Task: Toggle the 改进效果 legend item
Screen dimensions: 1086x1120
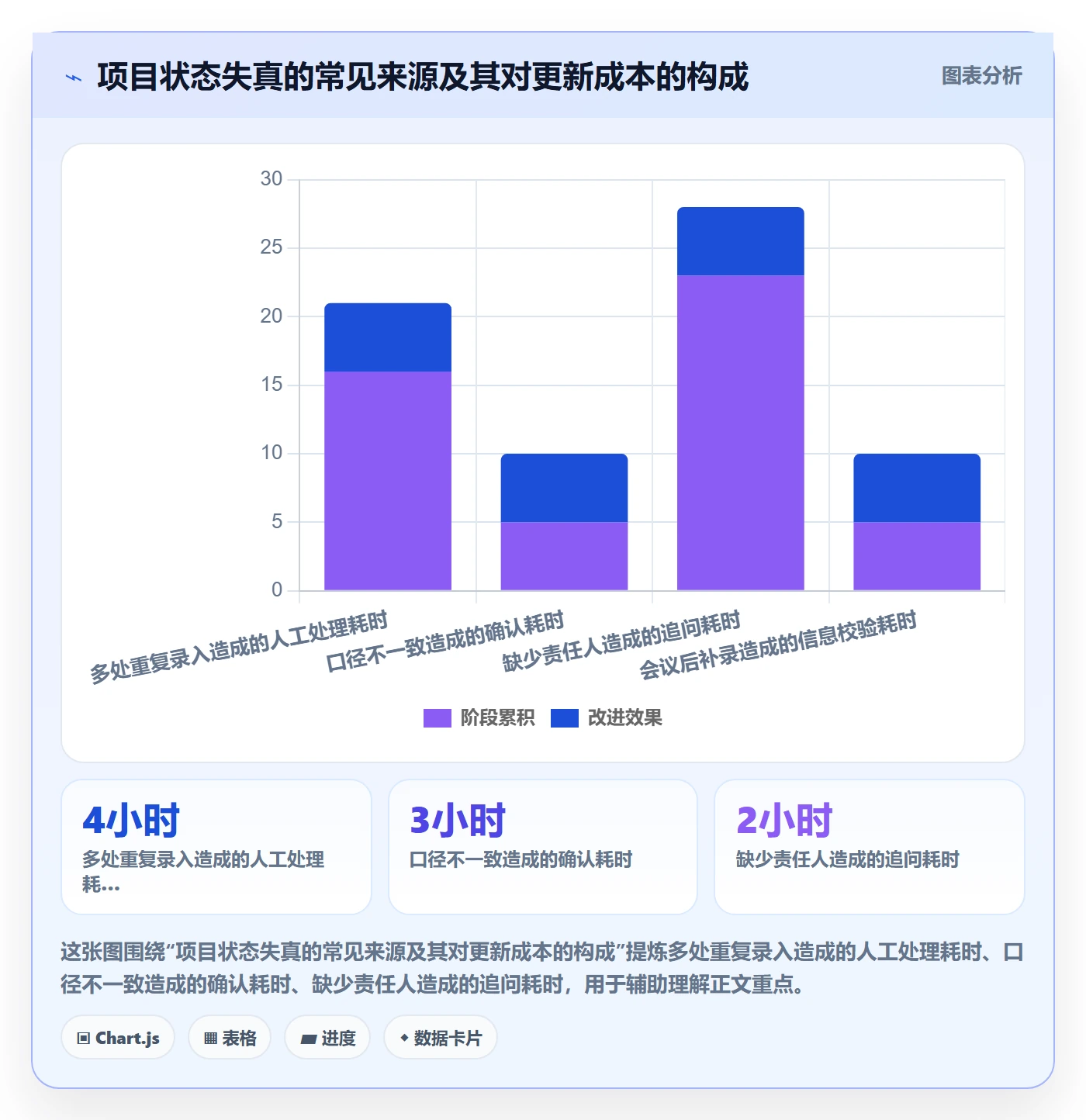Action: click(607, 717)
